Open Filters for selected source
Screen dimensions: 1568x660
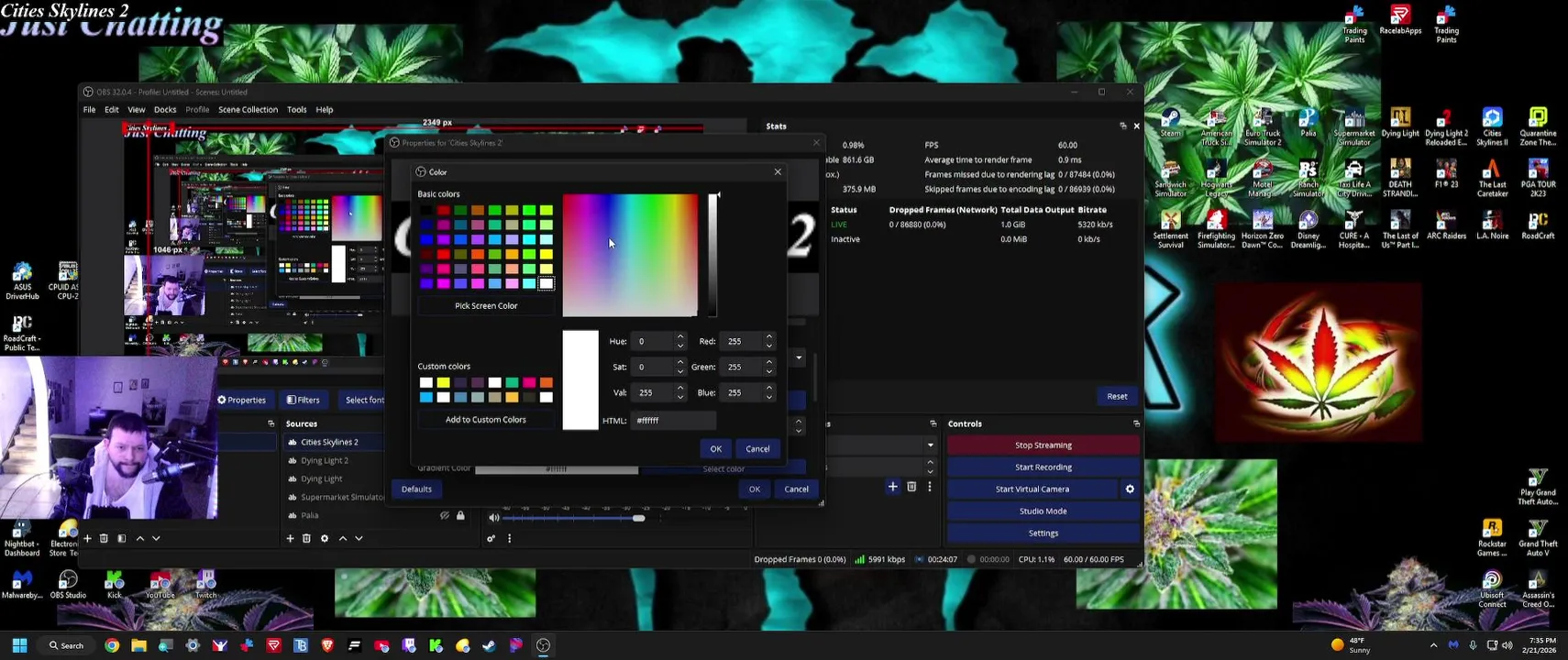[303, 400]
